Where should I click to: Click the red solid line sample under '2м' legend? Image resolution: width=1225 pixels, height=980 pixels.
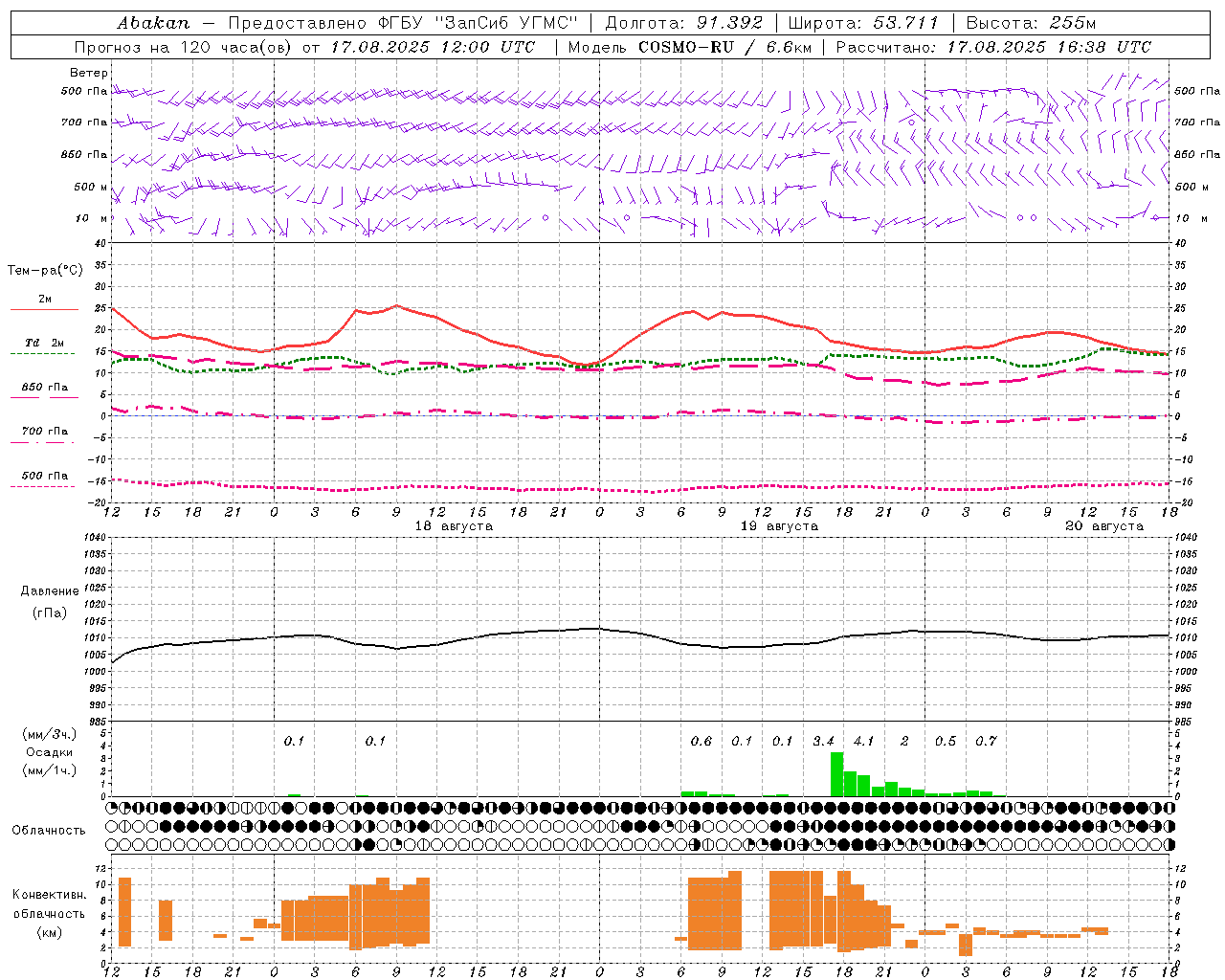[44, 310]
